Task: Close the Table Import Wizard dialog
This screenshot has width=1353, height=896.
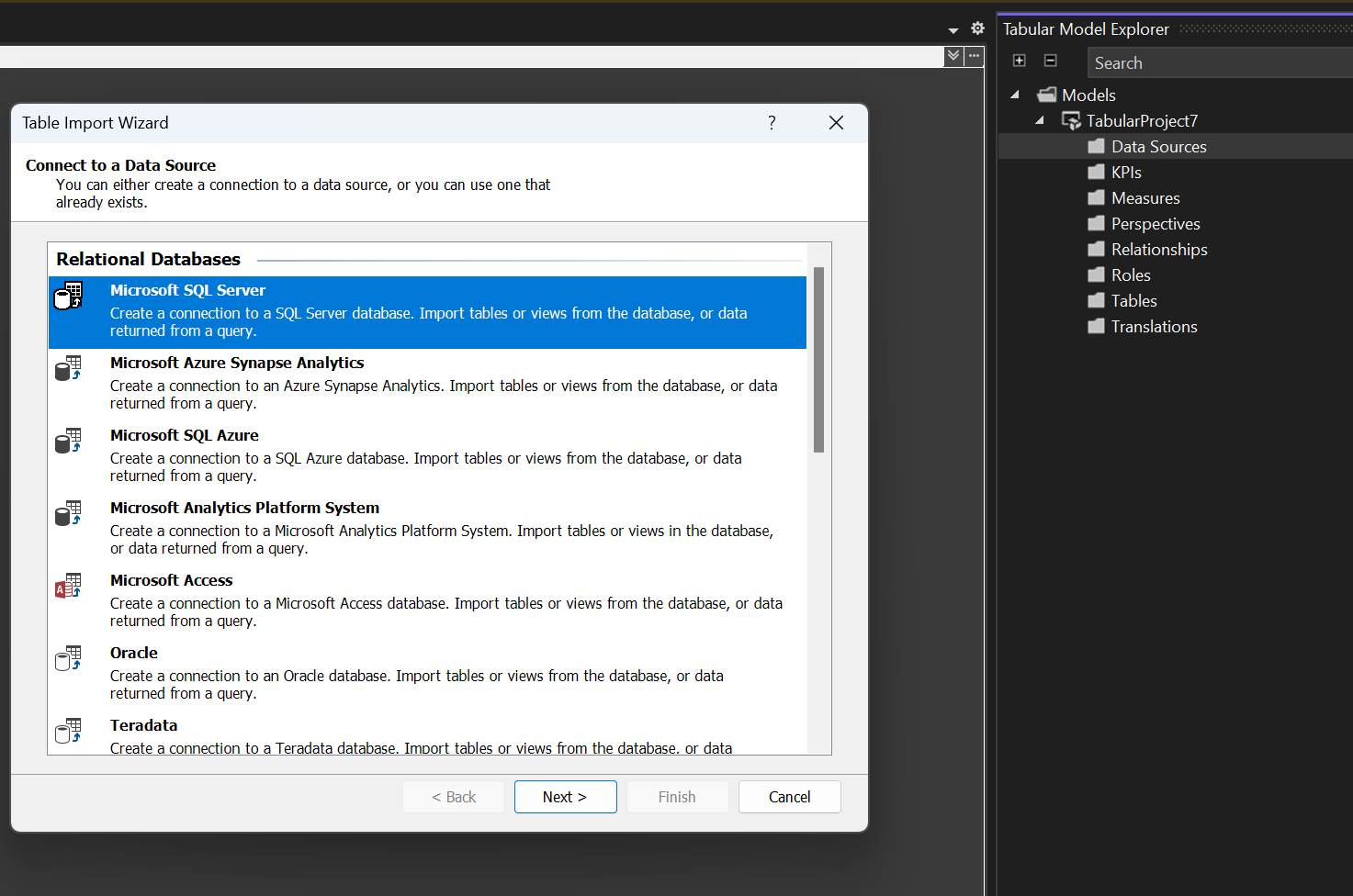Action: pos(836,122)
